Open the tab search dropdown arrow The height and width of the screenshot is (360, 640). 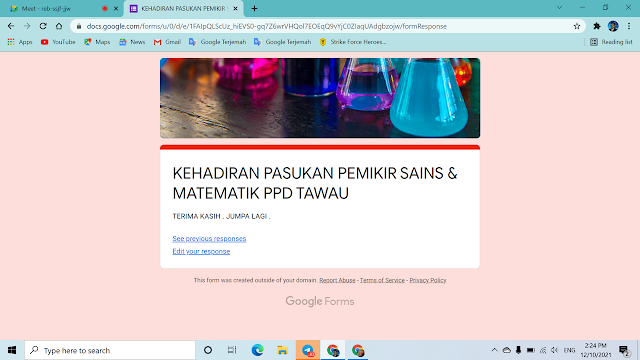[560, 7]
